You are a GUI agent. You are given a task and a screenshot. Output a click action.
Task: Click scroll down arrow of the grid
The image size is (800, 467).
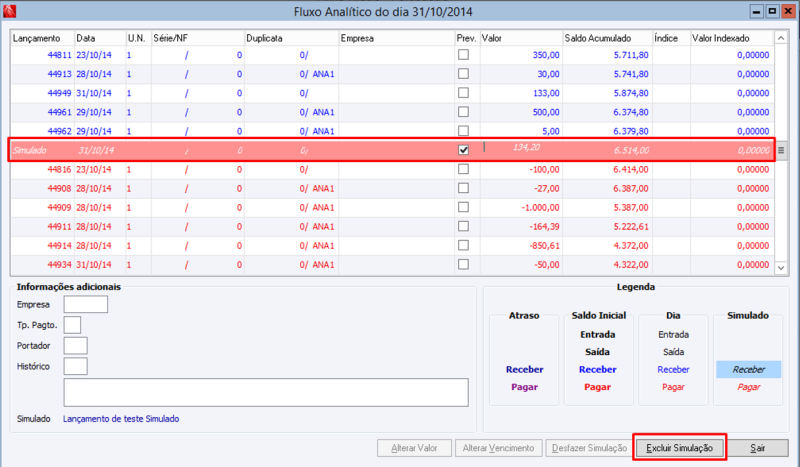(781, 267)
